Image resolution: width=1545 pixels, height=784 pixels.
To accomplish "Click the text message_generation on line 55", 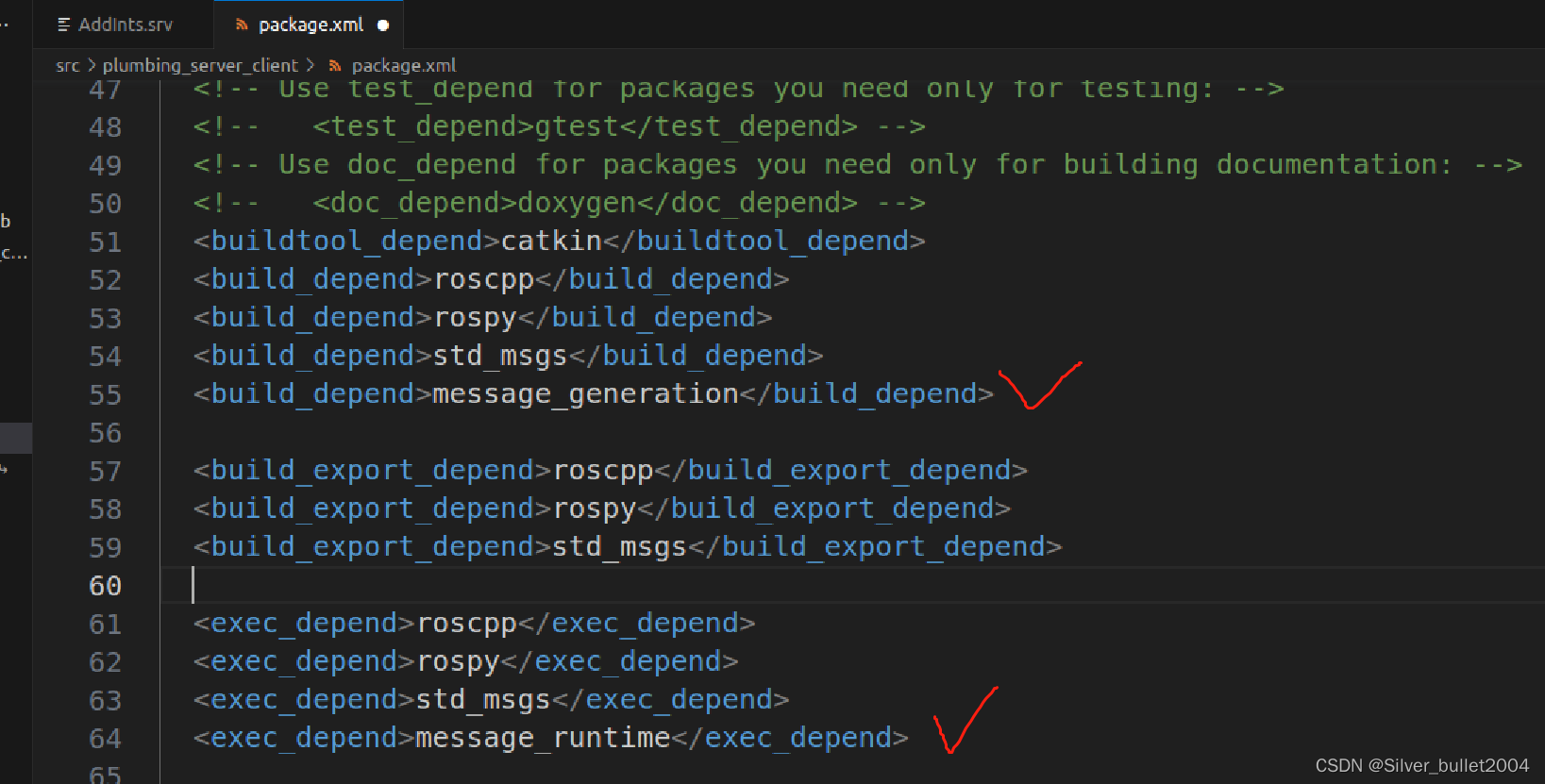I will click(585, 394).
